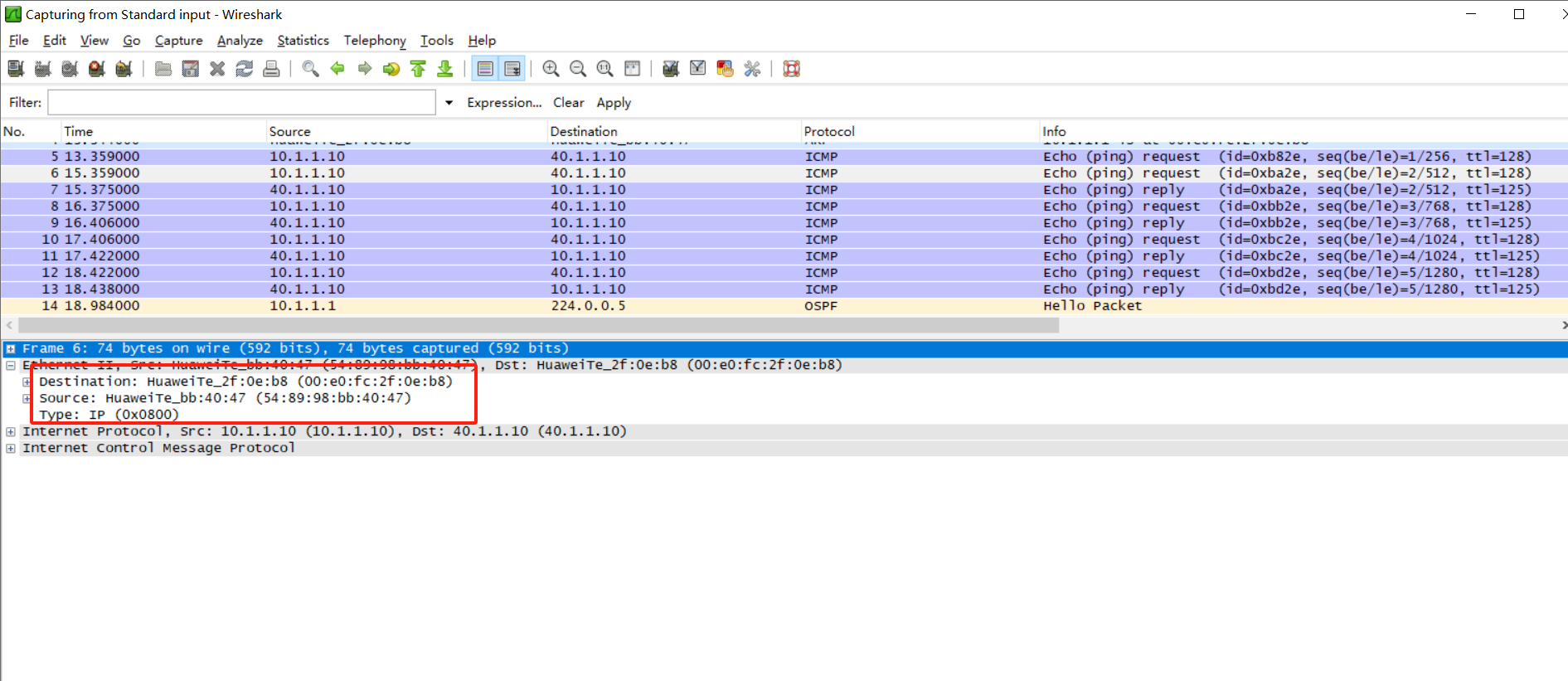Sort packets by No. column
The height and width of the screenshot is (681, 1568).
click(x=31, y=131)
